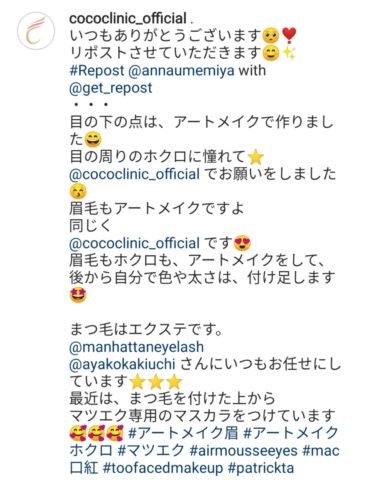The image size is (381, 480).
Task: Click the sparkles emoji after リポスト line
Action: pos(289,53)
